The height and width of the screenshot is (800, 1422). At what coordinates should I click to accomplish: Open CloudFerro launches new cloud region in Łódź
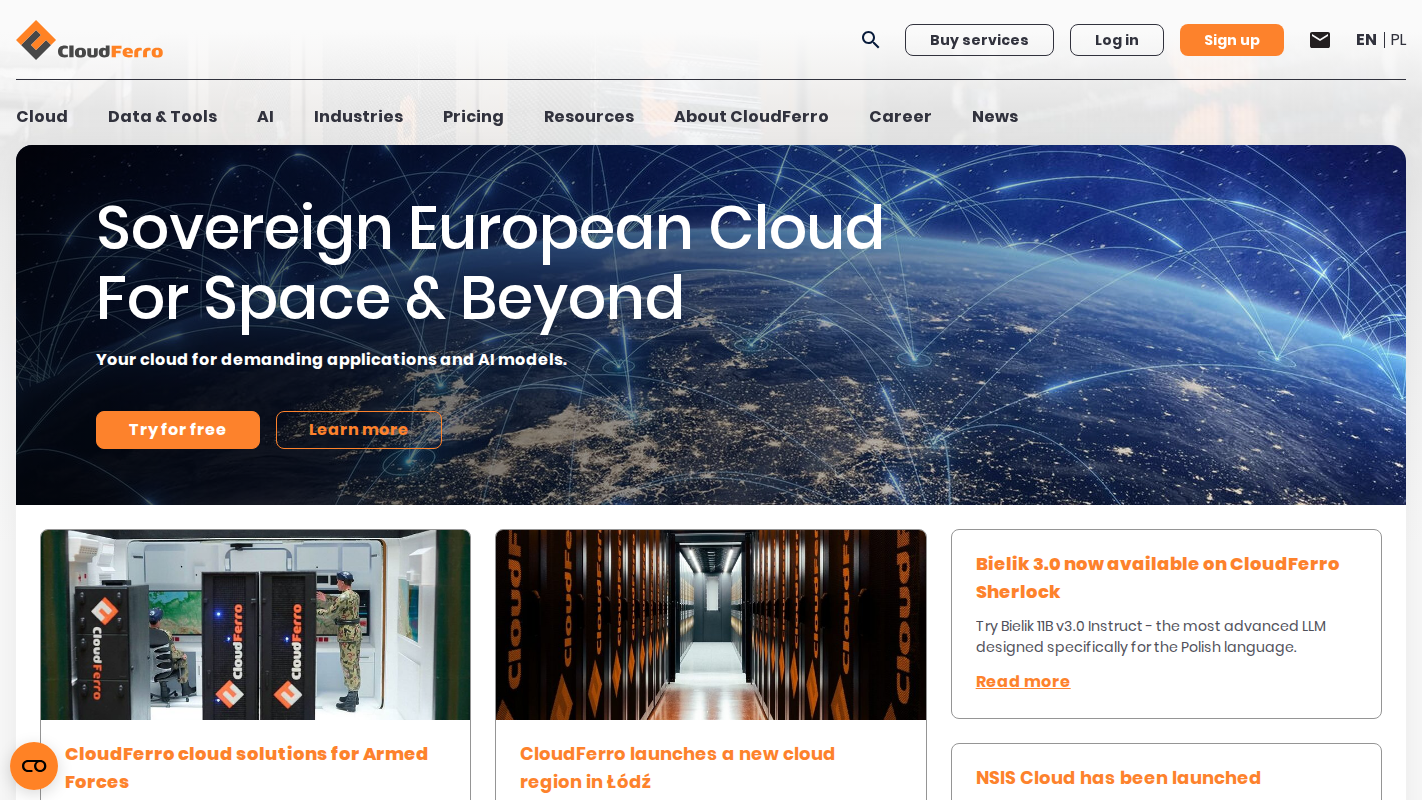click(x=677, y=768)
